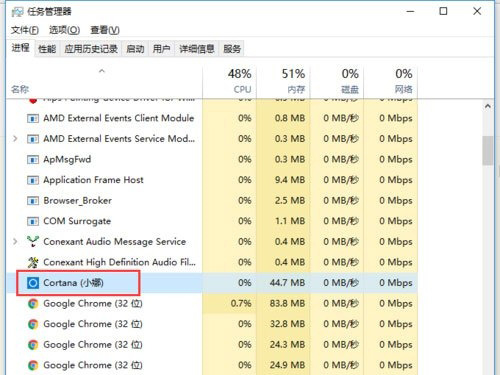Select the Application Frame Host name
The height and width of the screenshot is (375, 500).
93,180
